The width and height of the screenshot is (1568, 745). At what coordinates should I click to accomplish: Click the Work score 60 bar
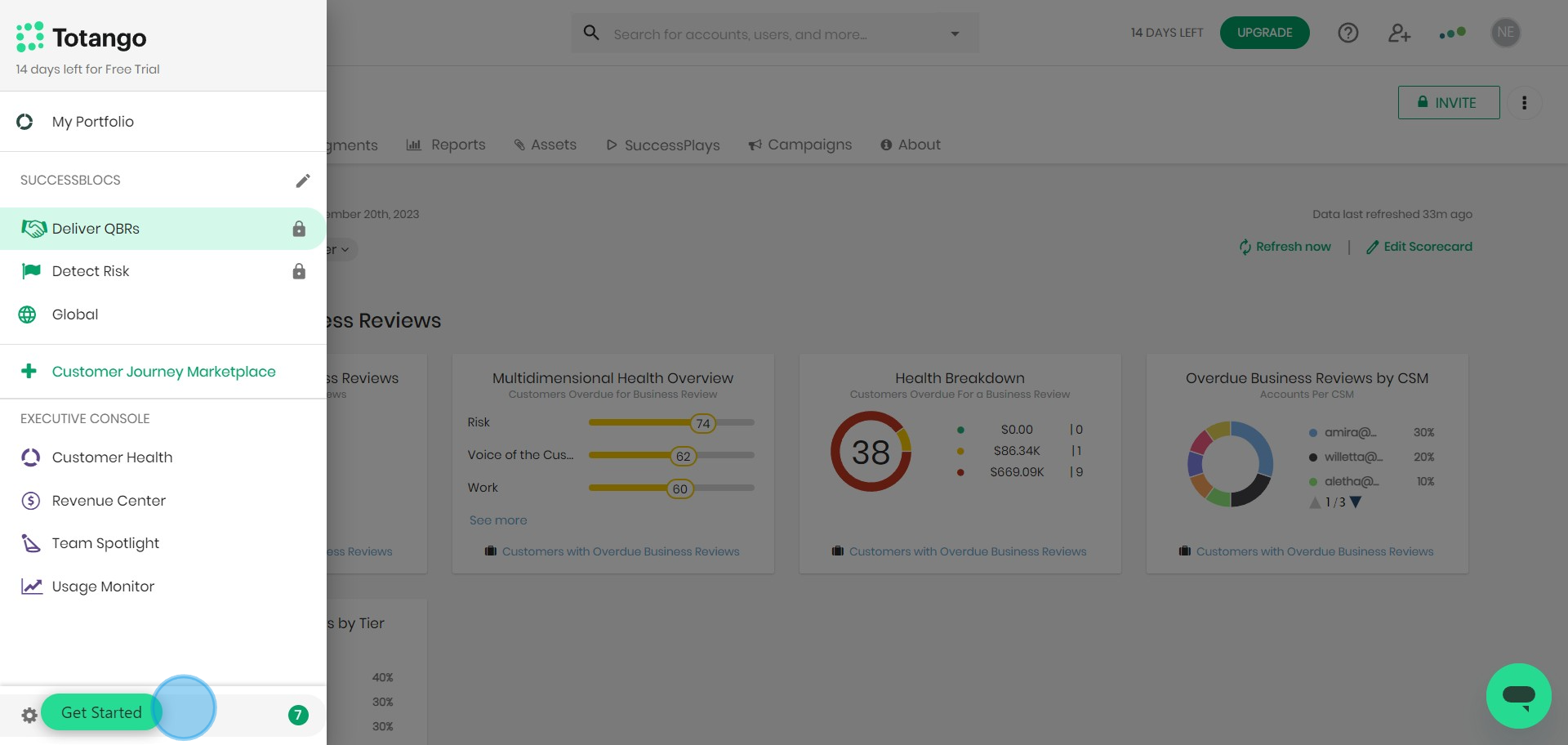(671, 488)
